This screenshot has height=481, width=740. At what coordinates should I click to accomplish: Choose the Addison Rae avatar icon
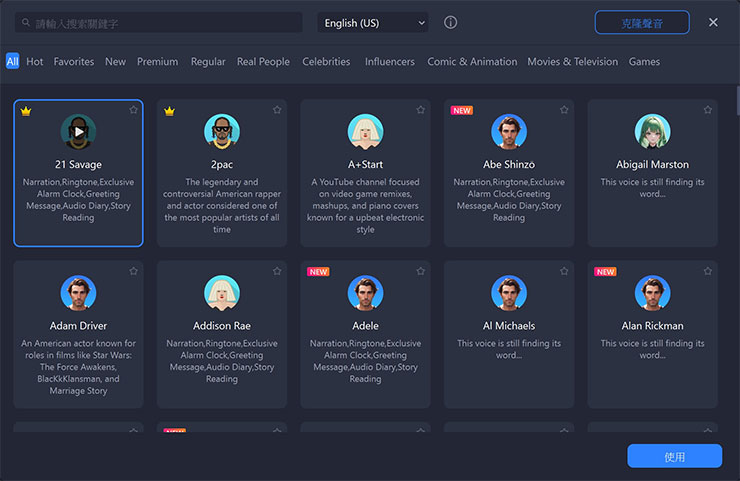click(222, 293)
